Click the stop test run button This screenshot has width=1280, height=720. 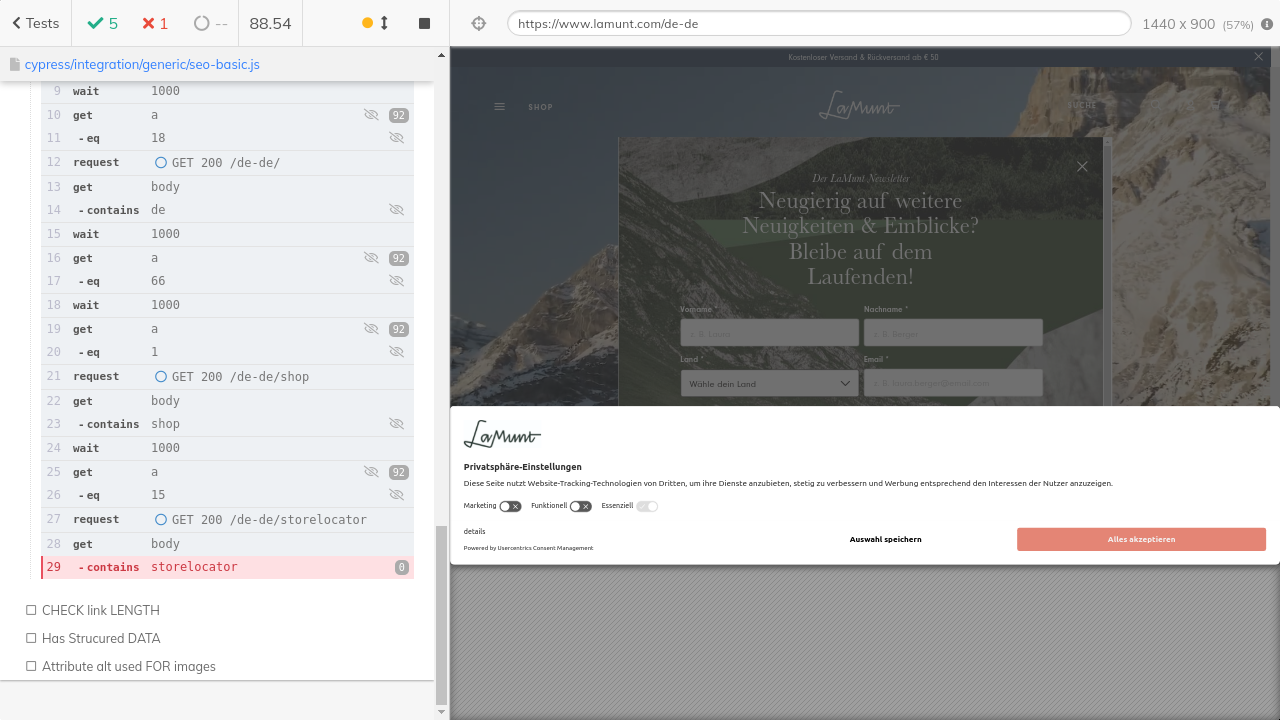(x=424, y=23)
